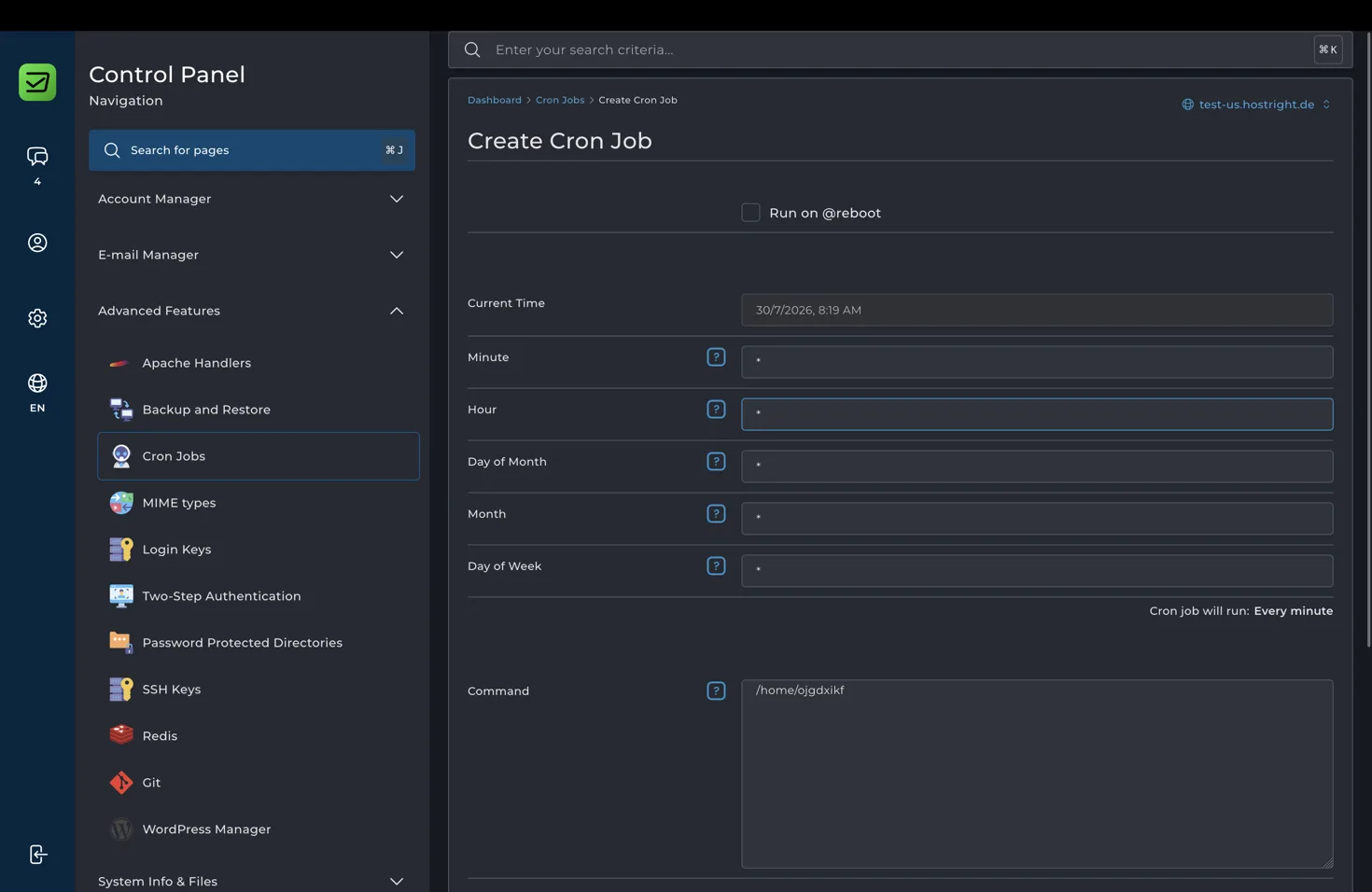Show help for Day of Month field
The width and height of the screenshot is (1372, 892).
(x=716, y=462)
